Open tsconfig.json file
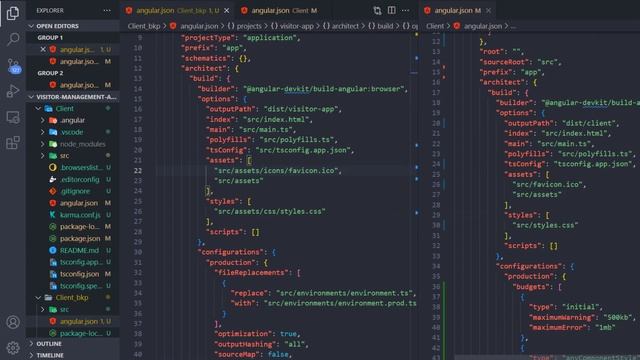The width and height of the screenshot is (640, 360). coord(73,274)
